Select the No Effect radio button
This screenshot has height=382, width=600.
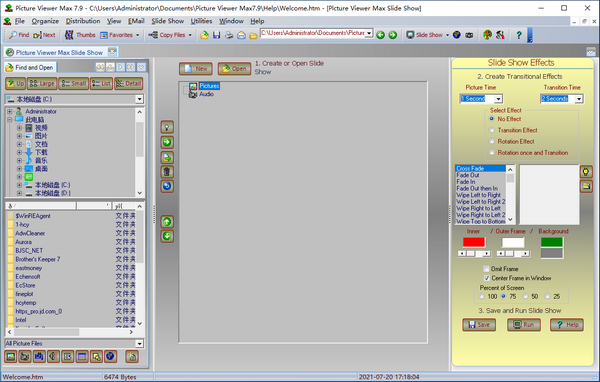click(492, 119)
